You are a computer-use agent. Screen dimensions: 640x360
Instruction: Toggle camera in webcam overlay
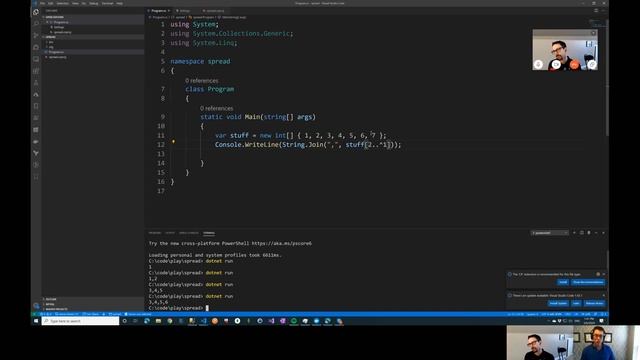point(556,64)
